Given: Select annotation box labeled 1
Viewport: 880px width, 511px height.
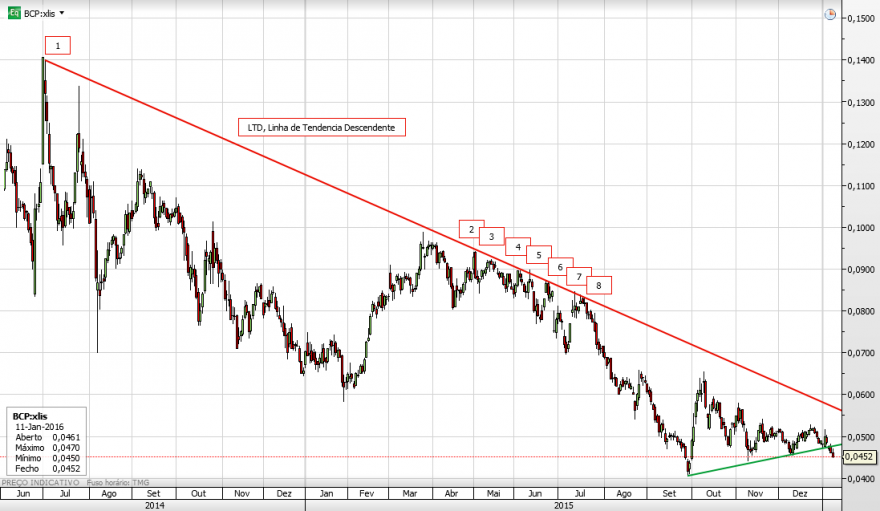Looking at the screenshot, I should (58, 46).
